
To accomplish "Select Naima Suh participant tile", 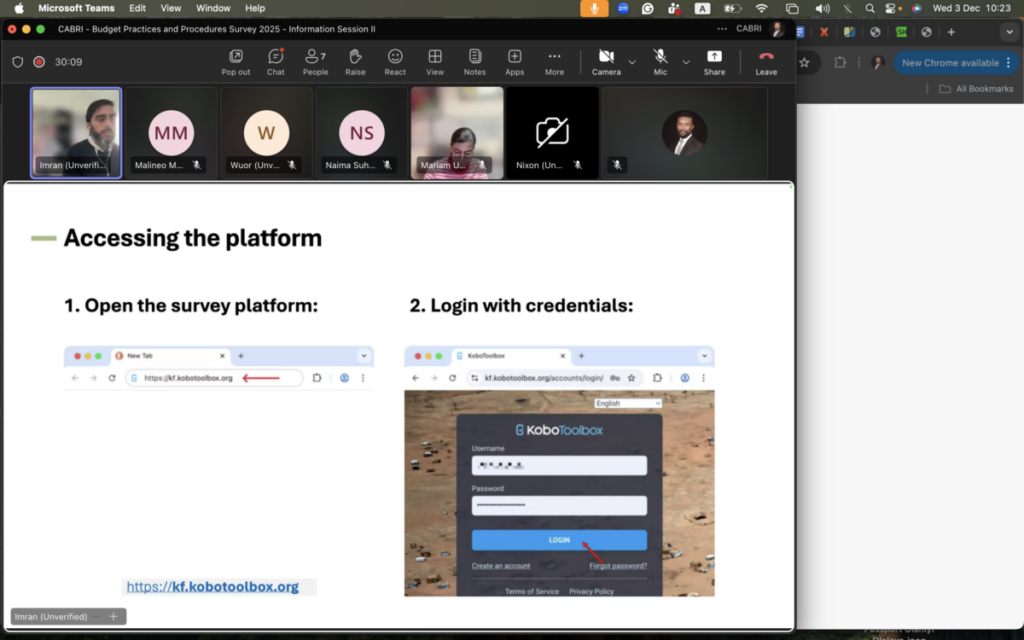I will coord(362,133).
